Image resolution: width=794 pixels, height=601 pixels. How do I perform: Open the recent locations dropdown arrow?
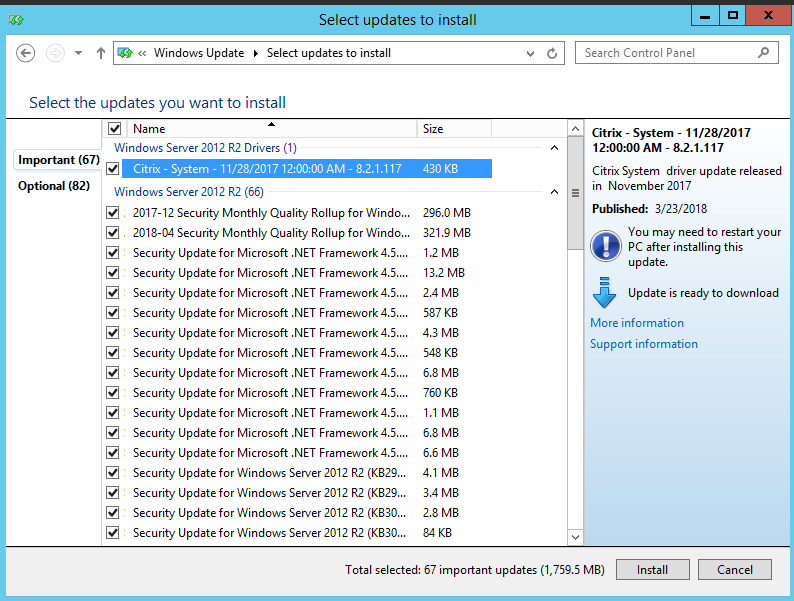click(78, 53)
